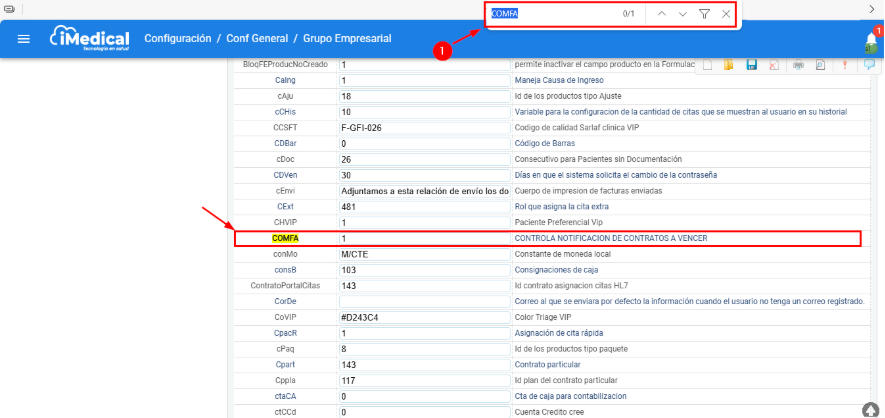Screen dimensions: 885x418
Task: Open search filter options funnel
Action: [x=704, y=14]
